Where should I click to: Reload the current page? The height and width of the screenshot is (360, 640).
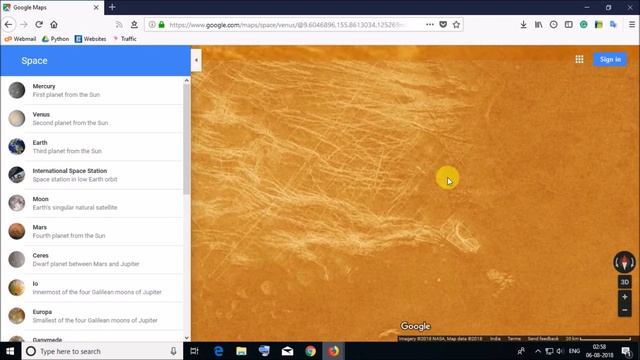click(x=39, y=24)
